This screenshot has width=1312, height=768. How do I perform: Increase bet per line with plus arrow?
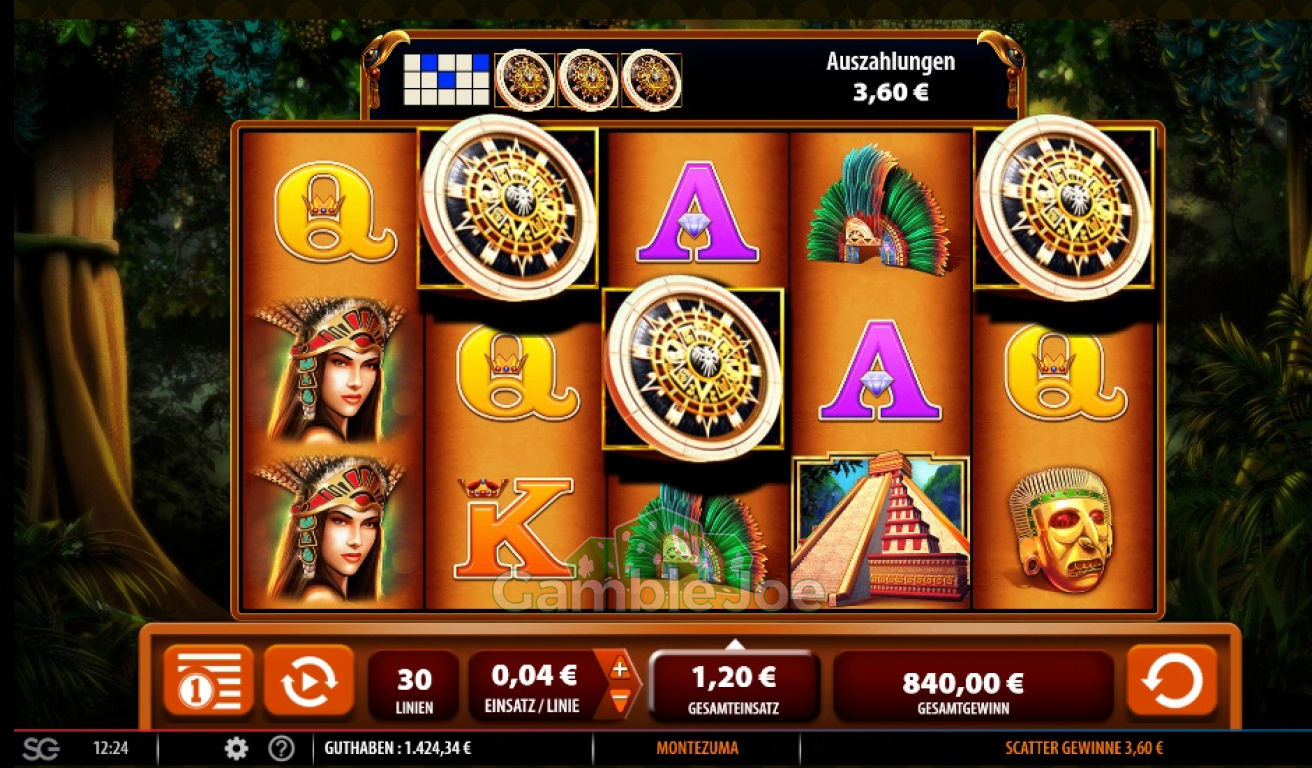pyautogui.click(x=620, y=667)
